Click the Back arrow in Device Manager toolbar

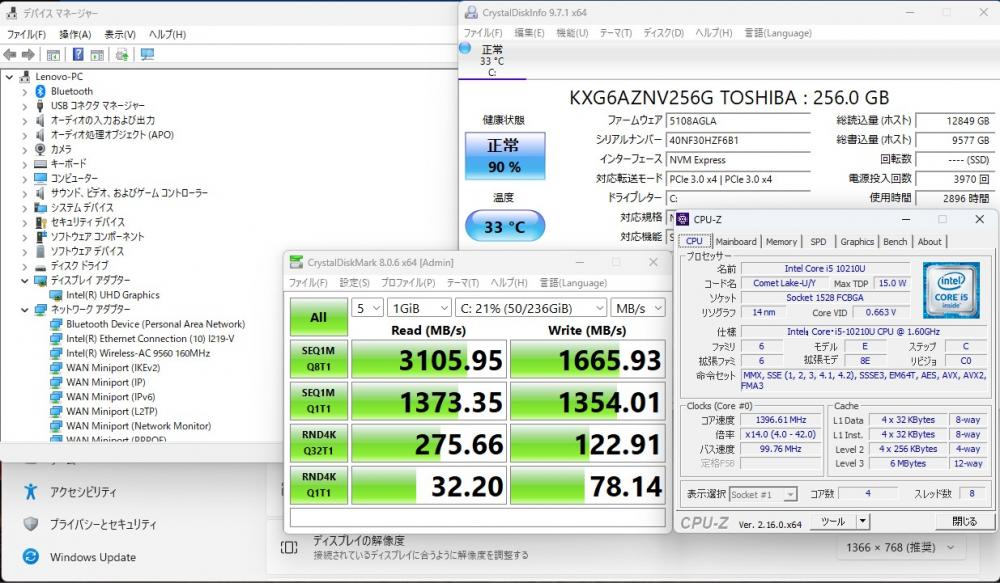[x=11, y=54]
